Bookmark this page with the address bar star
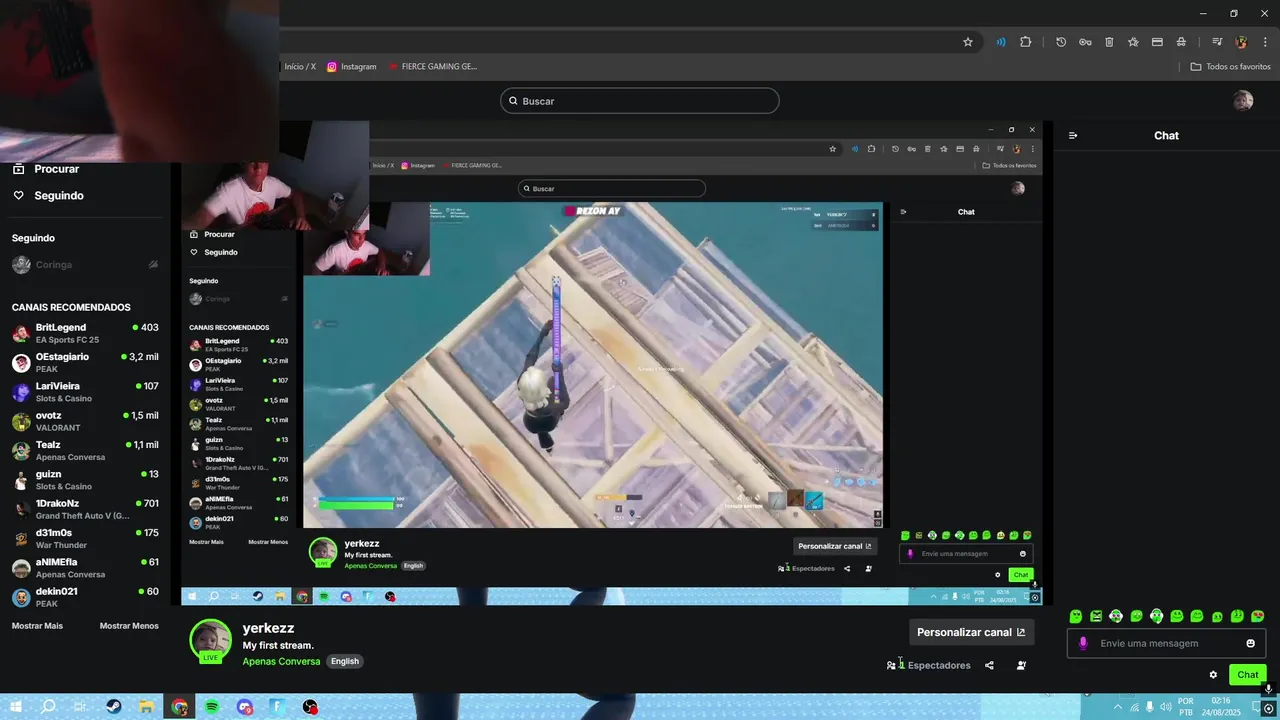1280x720 pixels. [968, 42]
